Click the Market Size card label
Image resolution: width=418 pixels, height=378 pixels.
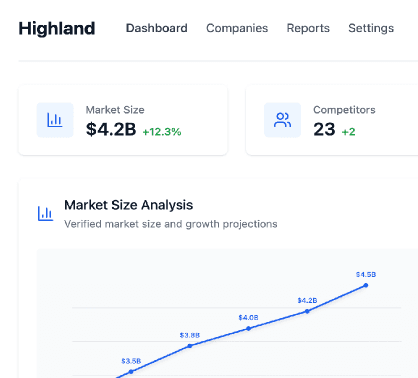(x=115, y=110)
